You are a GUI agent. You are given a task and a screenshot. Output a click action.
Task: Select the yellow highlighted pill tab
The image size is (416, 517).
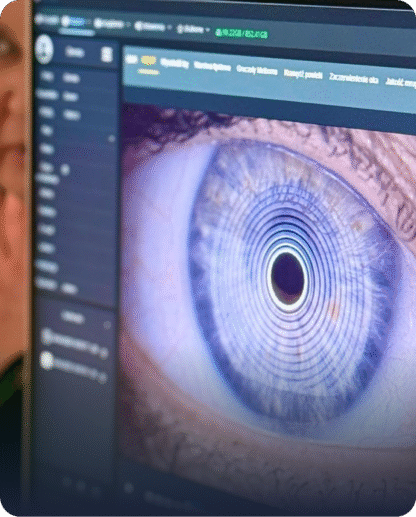[149, 60]
